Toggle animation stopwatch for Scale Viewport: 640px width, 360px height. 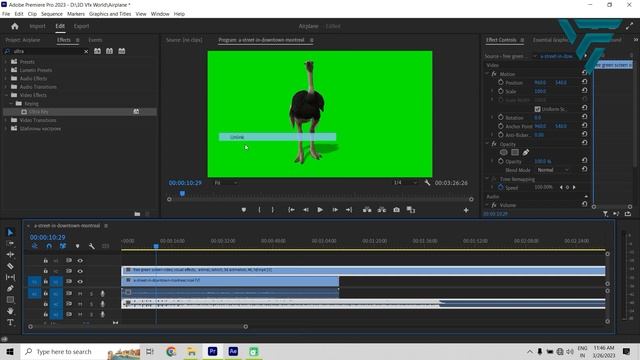(501, 91)
